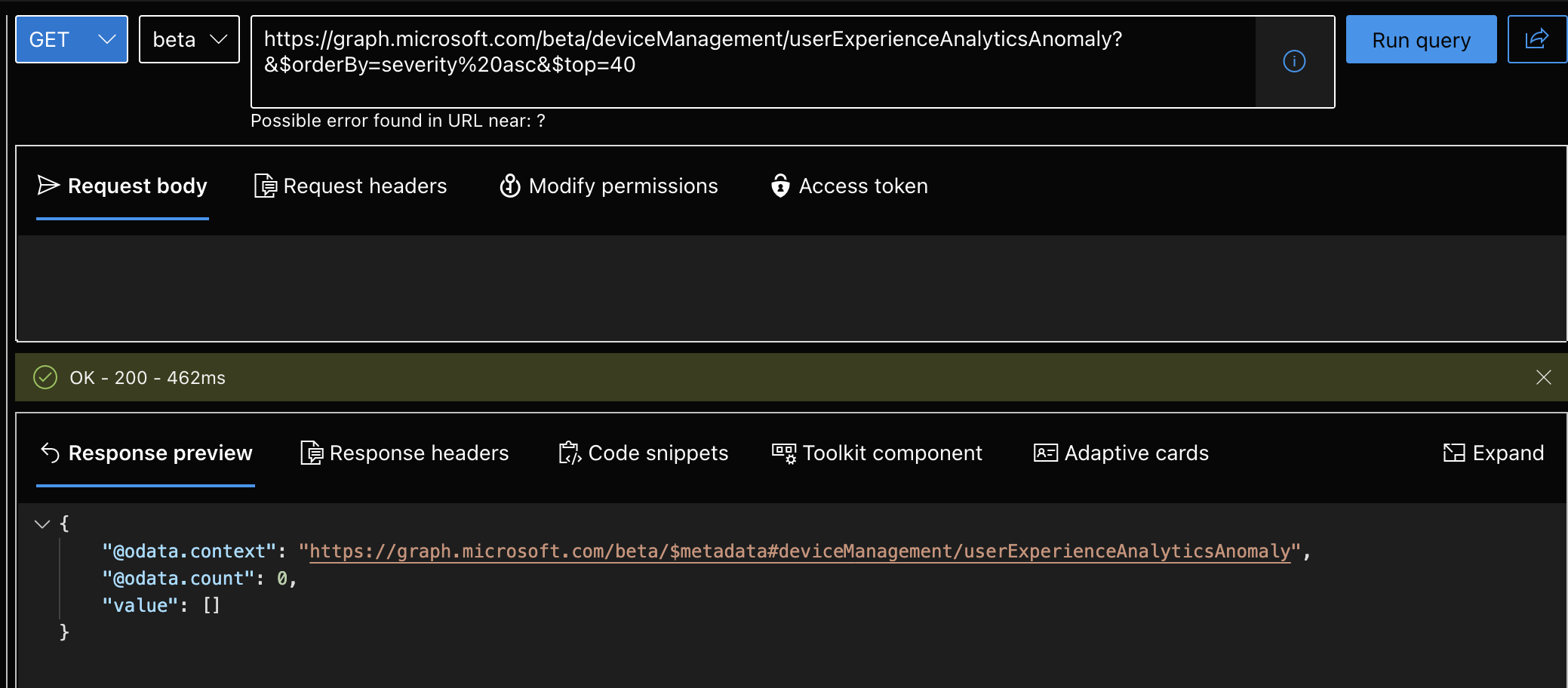1568x688 pixels.
Task: Click the Adaptive cards card icon
Action: (1044, 453)
